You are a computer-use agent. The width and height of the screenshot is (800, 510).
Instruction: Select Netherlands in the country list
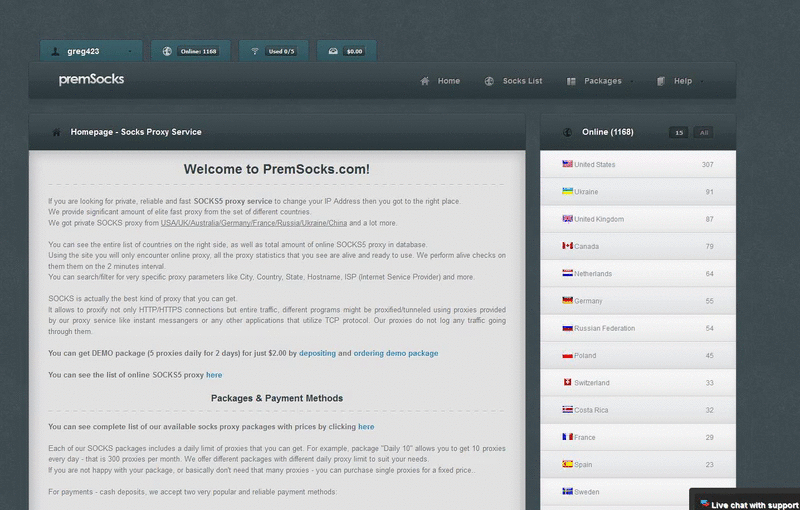click(638, 273)
